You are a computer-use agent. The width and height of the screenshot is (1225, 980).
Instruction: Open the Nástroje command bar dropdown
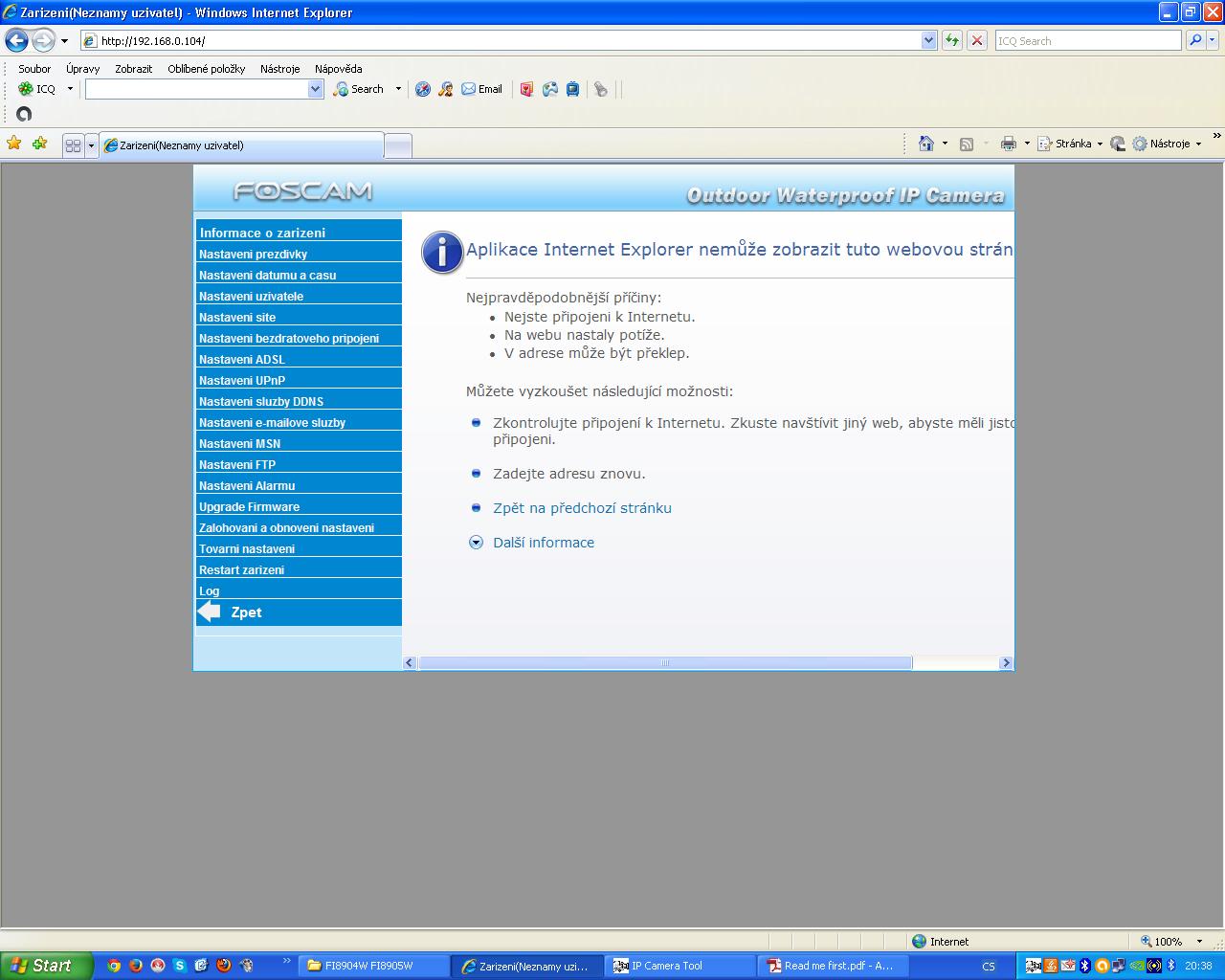(x=1168, y=144)
